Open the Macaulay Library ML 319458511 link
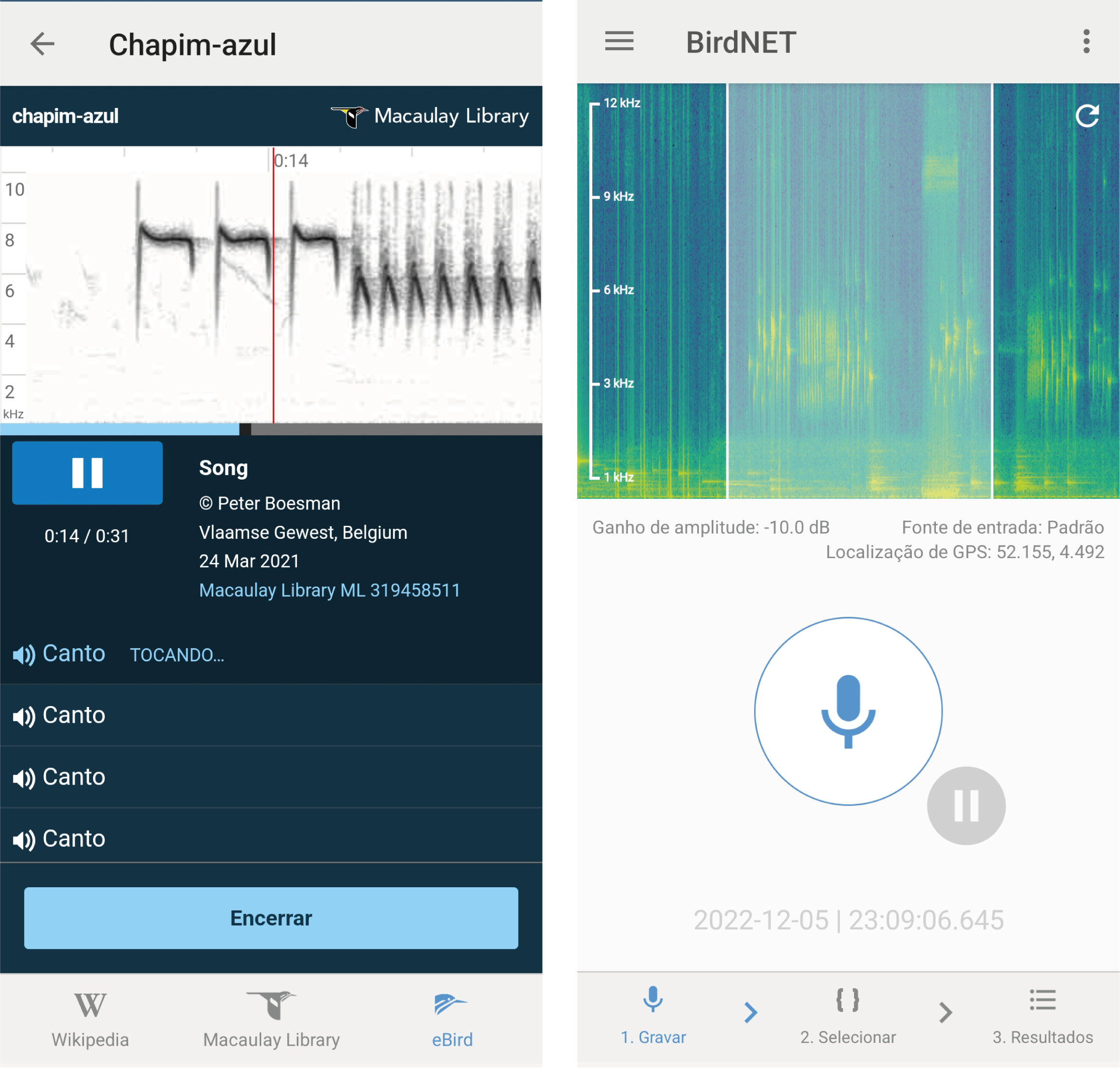The image size is (1120, 1068). (x=330, y=590)
